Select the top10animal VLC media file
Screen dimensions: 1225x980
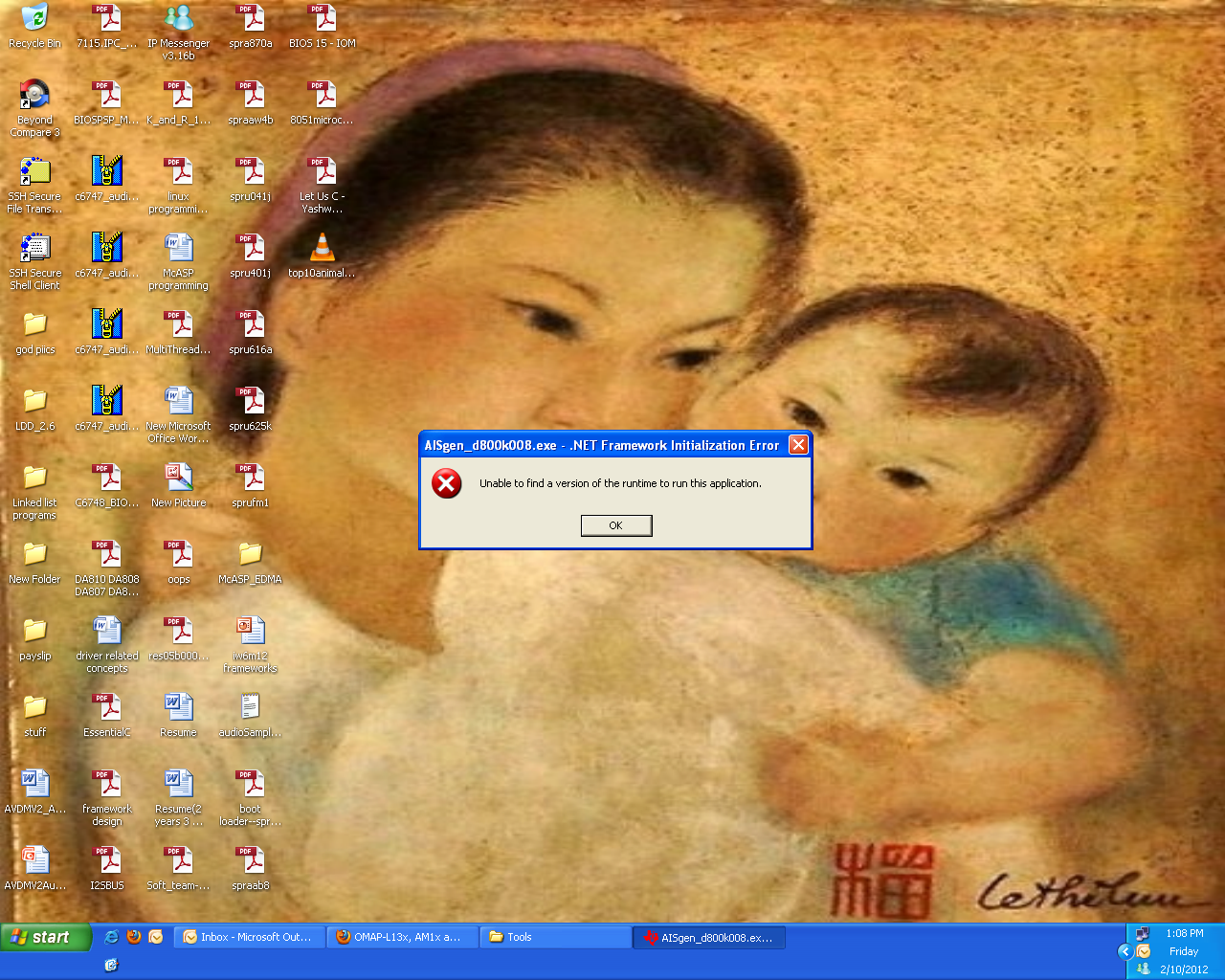(x=323, y=256)
